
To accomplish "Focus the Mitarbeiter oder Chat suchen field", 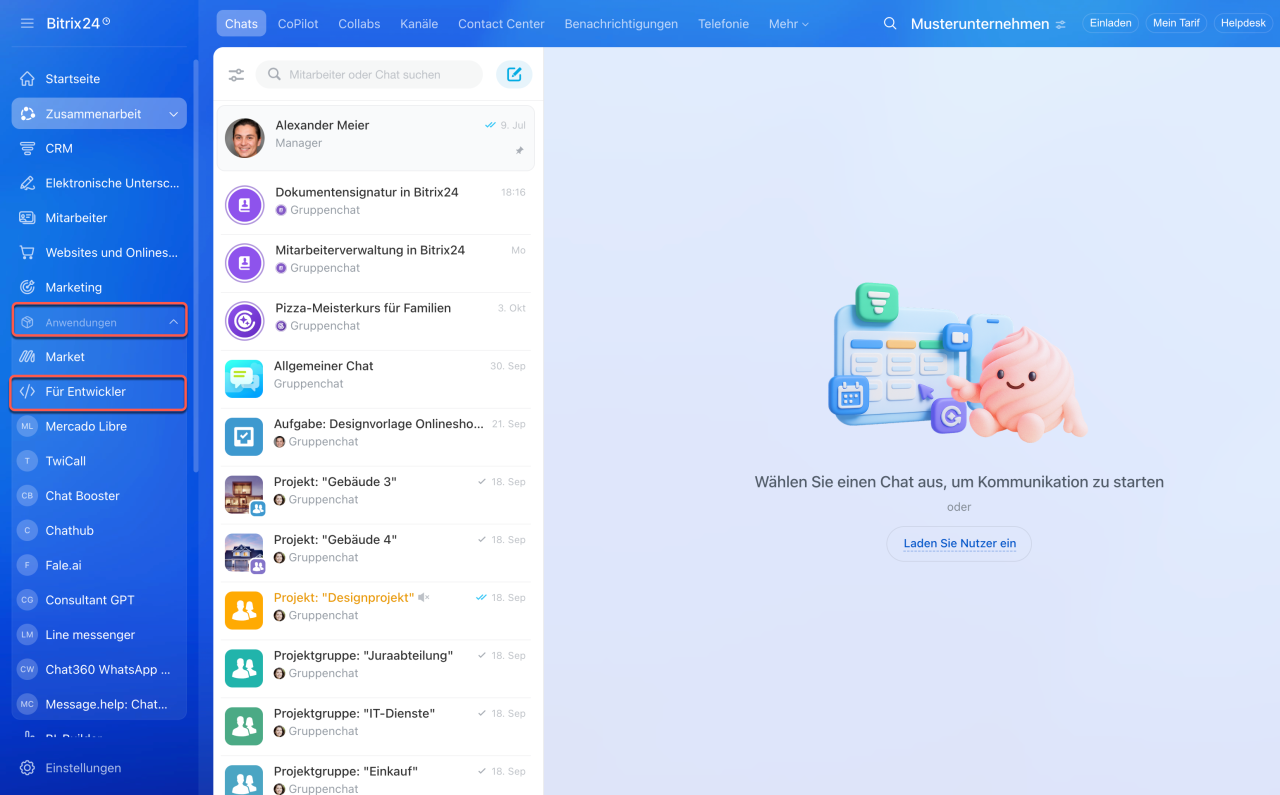I will 369,75.
